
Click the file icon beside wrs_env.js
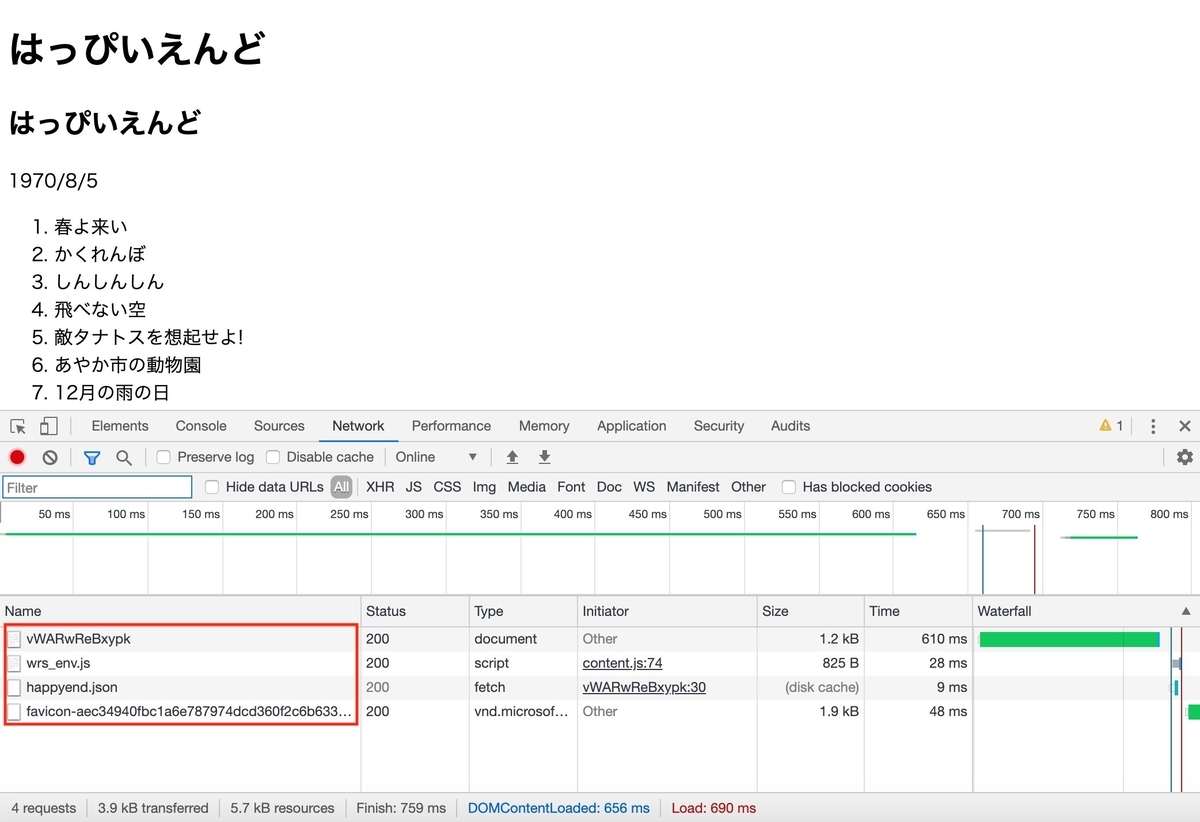coord(14,663)
